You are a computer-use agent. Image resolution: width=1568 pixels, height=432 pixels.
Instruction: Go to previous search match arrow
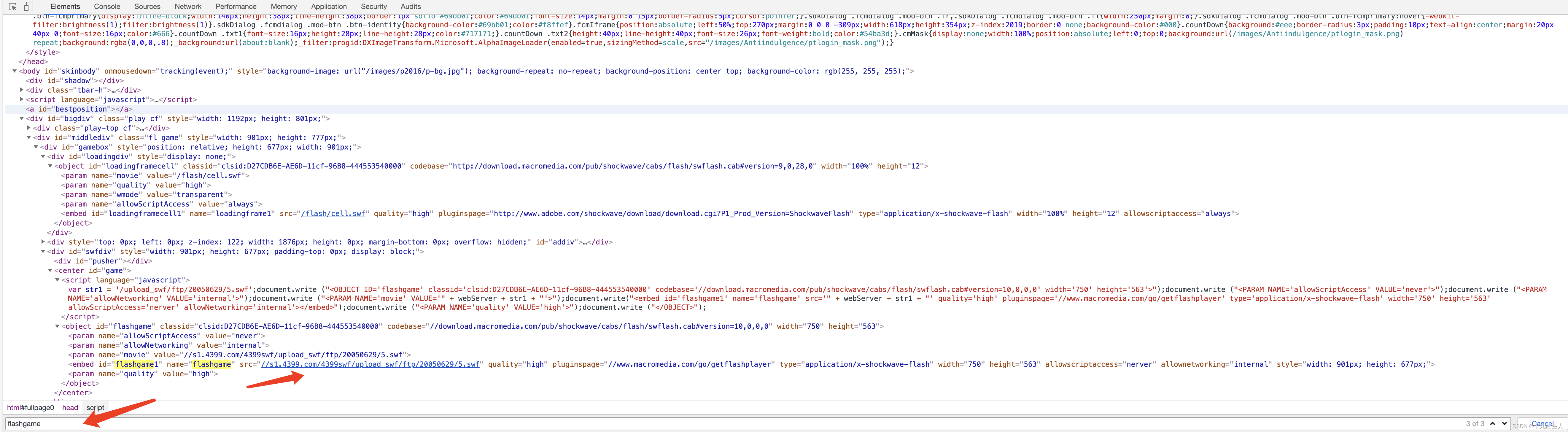(1493, 423)
